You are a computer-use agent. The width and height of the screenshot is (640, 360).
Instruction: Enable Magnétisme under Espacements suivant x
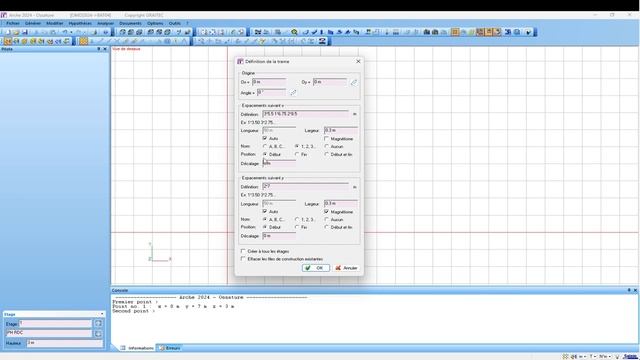(327, 138)
